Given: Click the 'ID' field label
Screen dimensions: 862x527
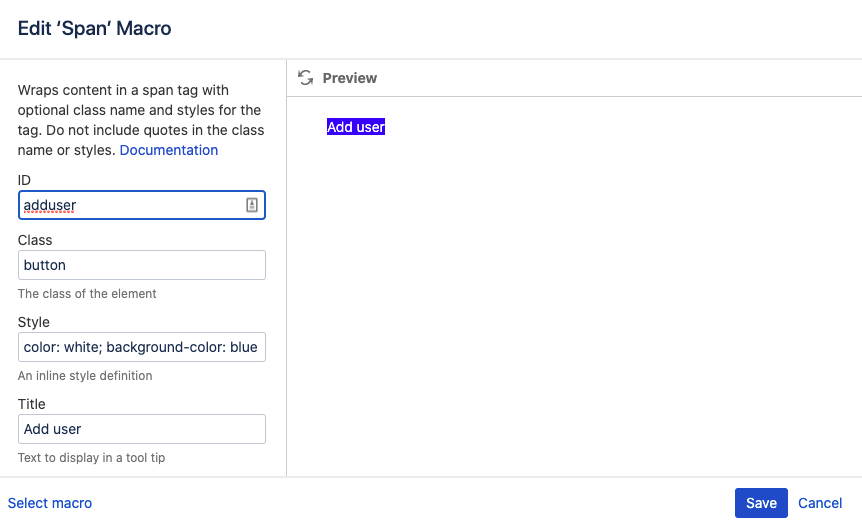Looking at the screenshot, I should (x=25, y=179).
